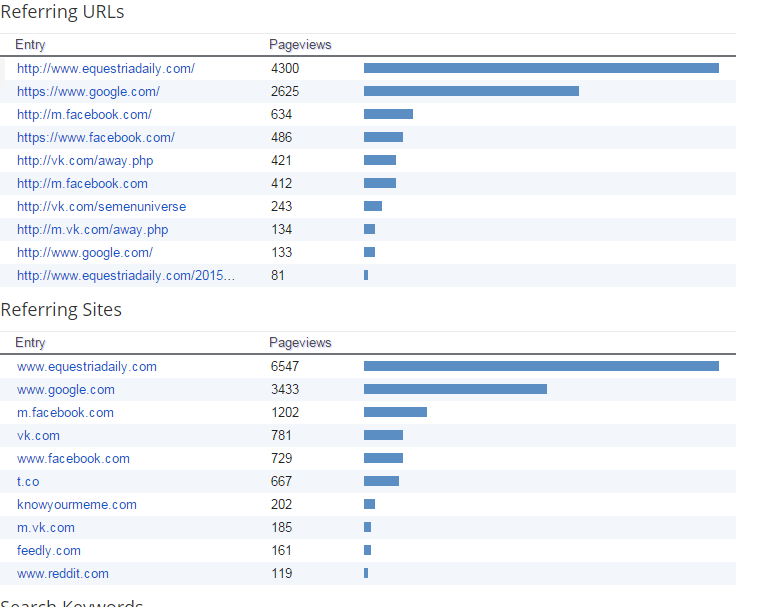Click the 486 pageviews value
The height and width of the screenshot is (607, 758).
(x=281, y=138)
